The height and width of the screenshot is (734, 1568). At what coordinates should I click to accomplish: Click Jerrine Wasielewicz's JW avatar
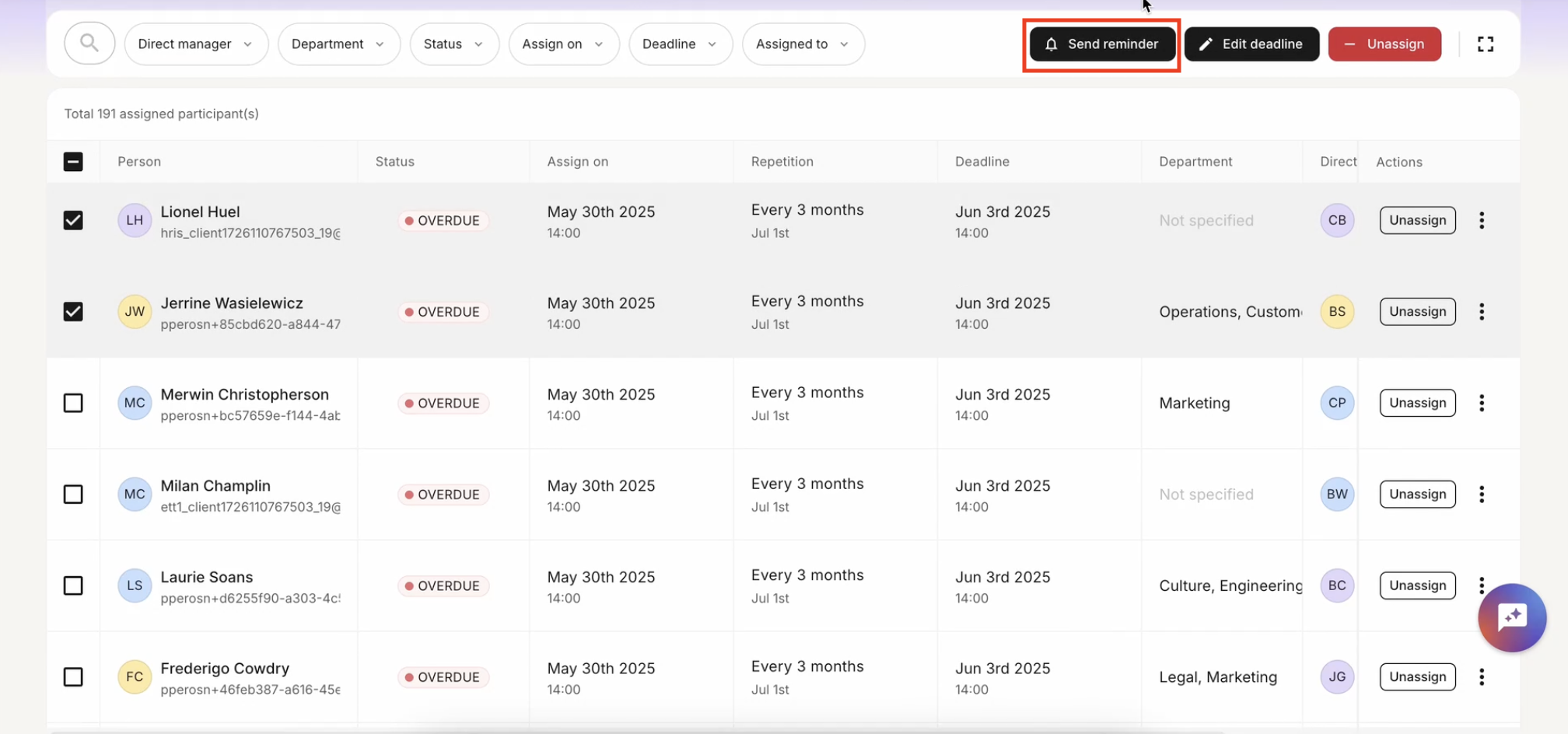(135, 312)
